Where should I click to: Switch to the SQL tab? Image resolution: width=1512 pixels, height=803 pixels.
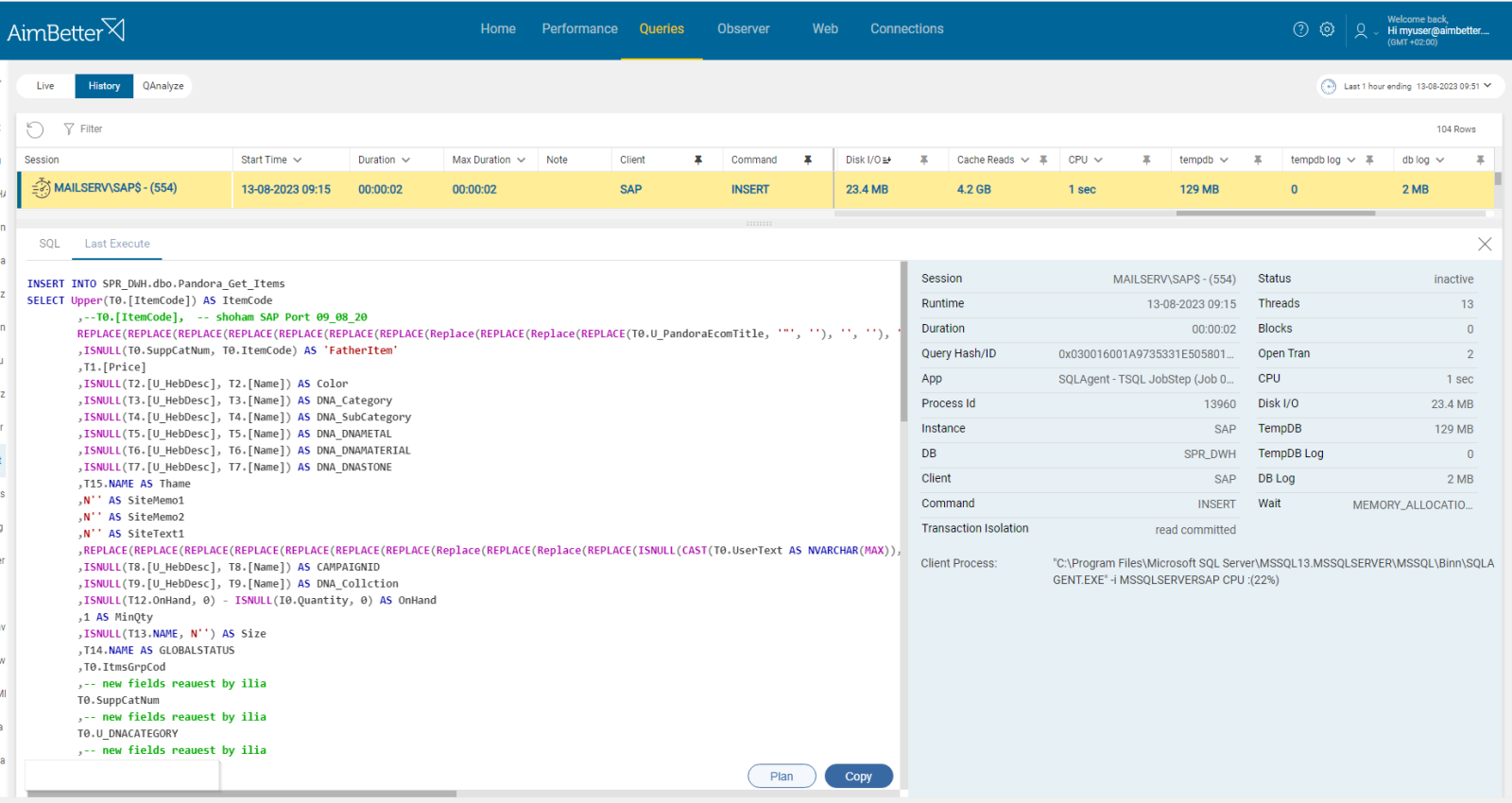point(49,244)
